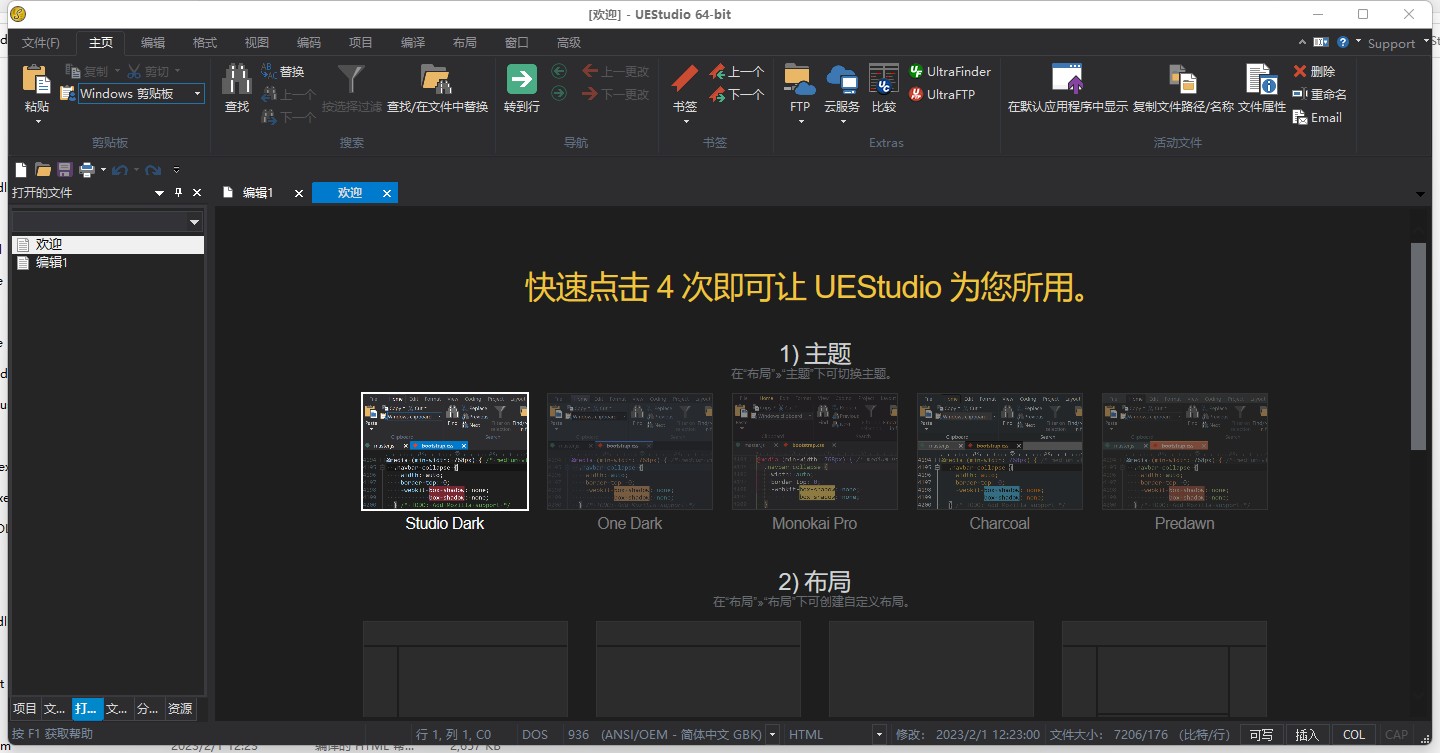Screen dimensions: 1440x753
Task: Switch to the 编辑 ribbon tab
Action: (153, 42)
